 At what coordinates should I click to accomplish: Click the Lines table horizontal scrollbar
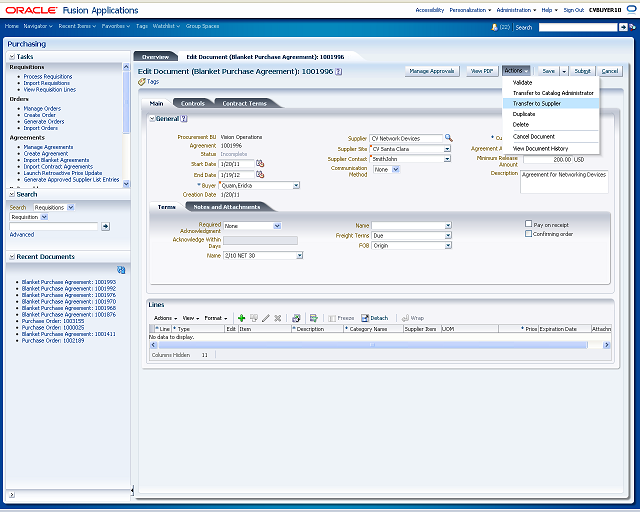pos(372,345)
